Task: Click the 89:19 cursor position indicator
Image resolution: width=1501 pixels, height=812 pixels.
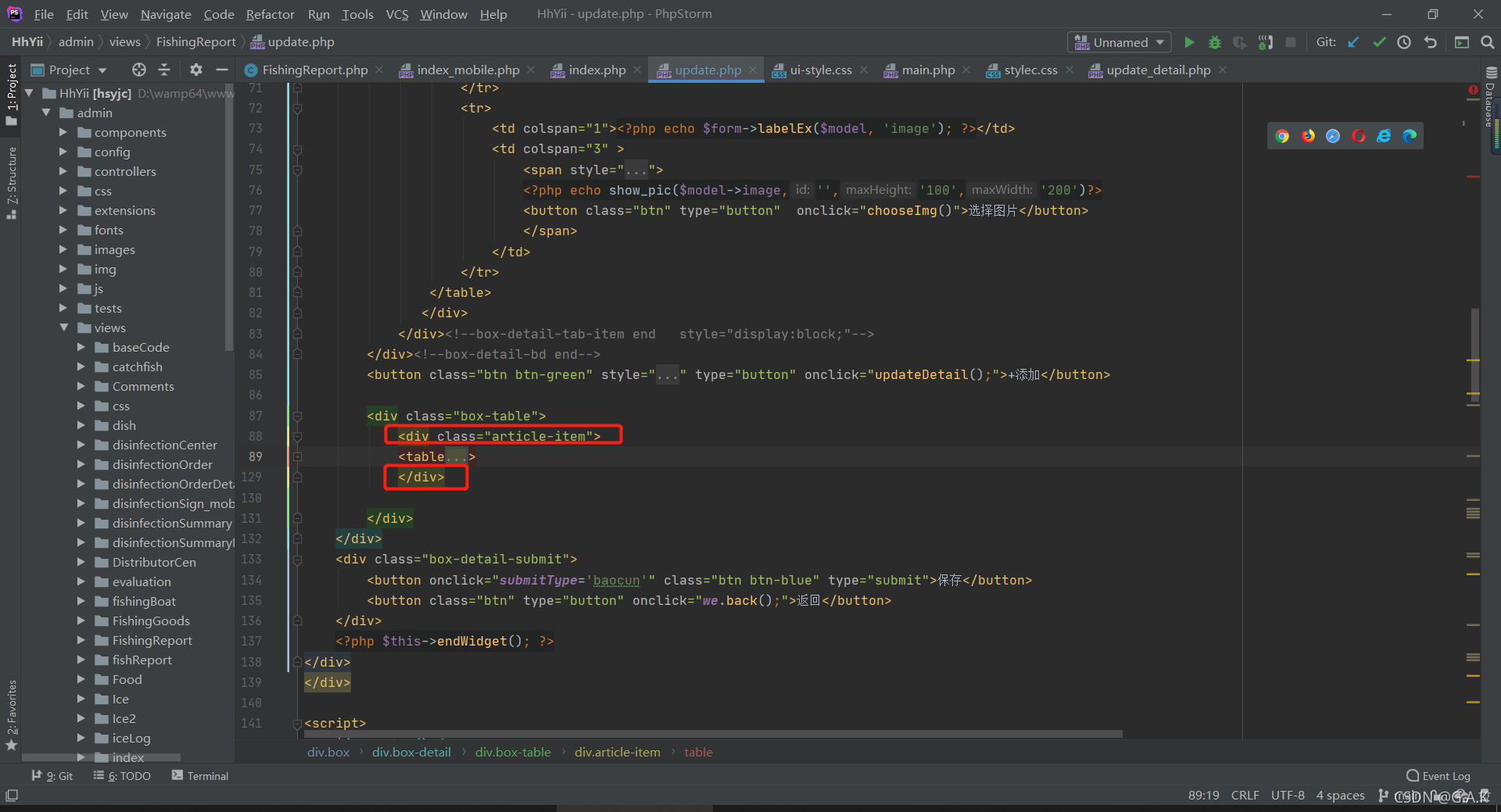Action: point(1203,795)
